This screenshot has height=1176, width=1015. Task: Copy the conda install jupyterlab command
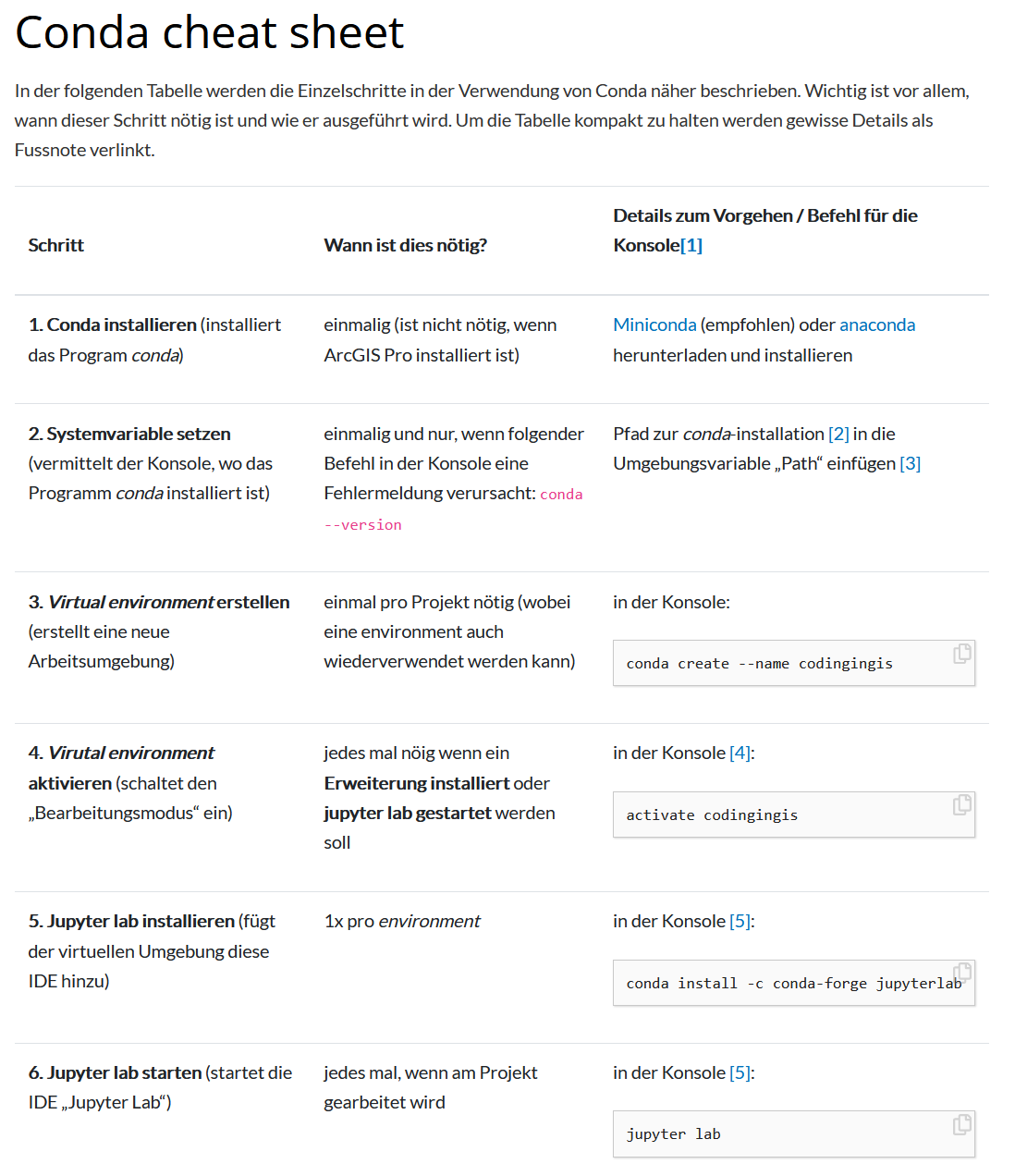(962, 972)
